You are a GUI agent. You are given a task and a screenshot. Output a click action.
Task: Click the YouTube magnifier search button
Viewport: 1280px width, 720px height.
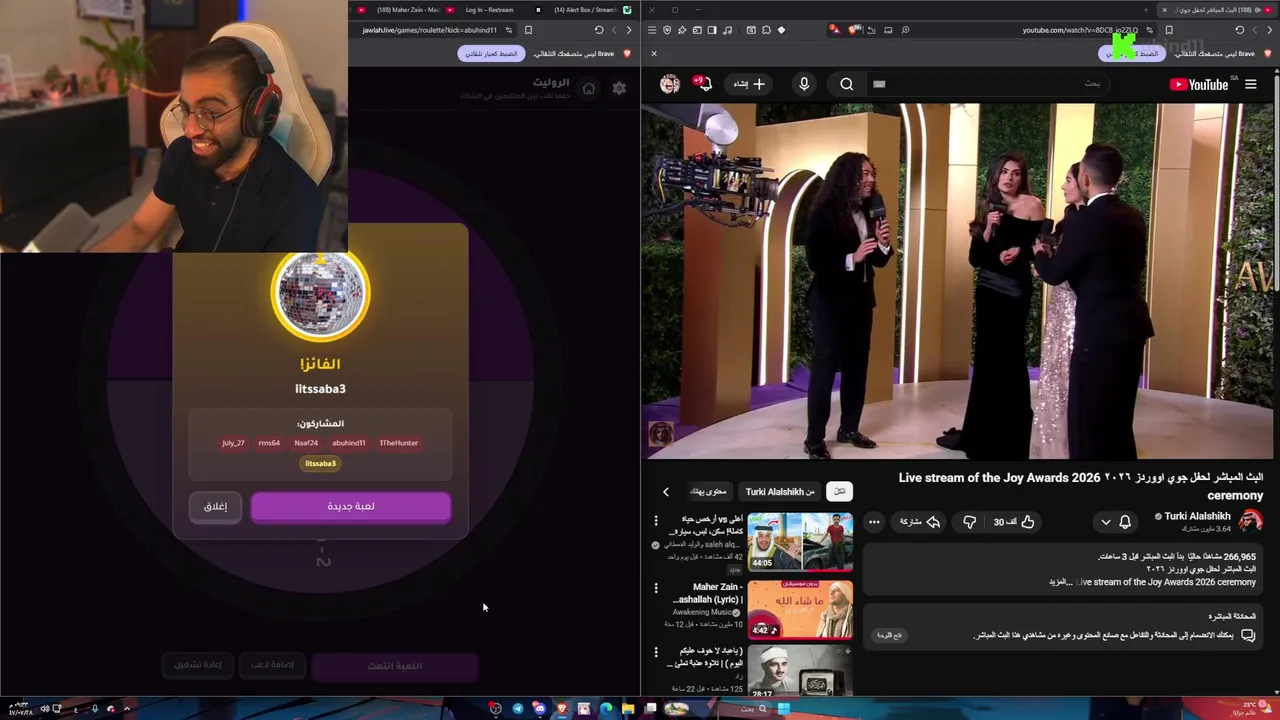coord(847,85)
